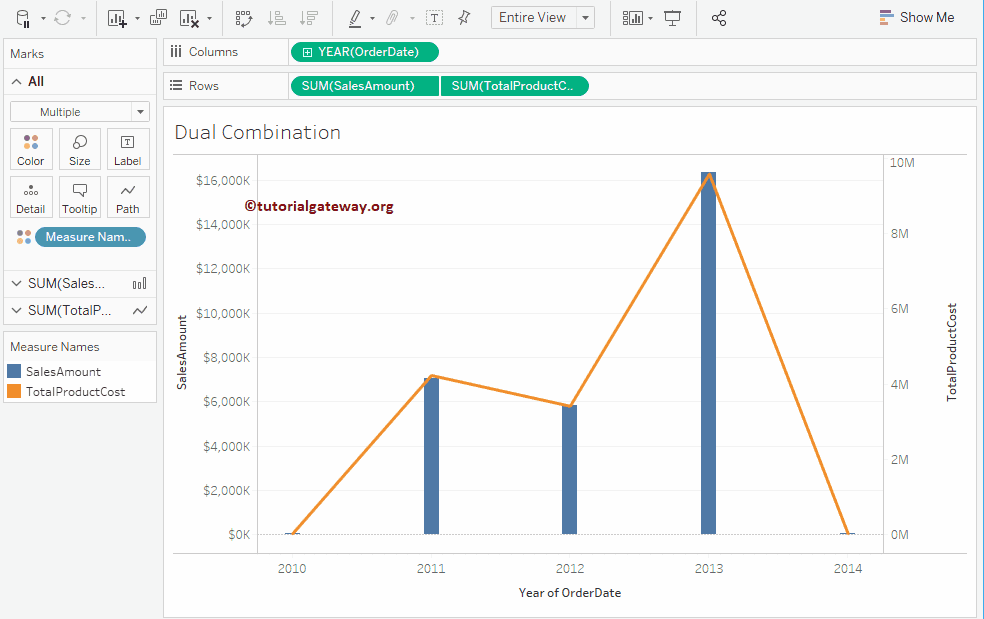Expand the plus on YEAR(OrderDate) pill
Viewport: 984px width, 619px height.
[x=307, y=52]
